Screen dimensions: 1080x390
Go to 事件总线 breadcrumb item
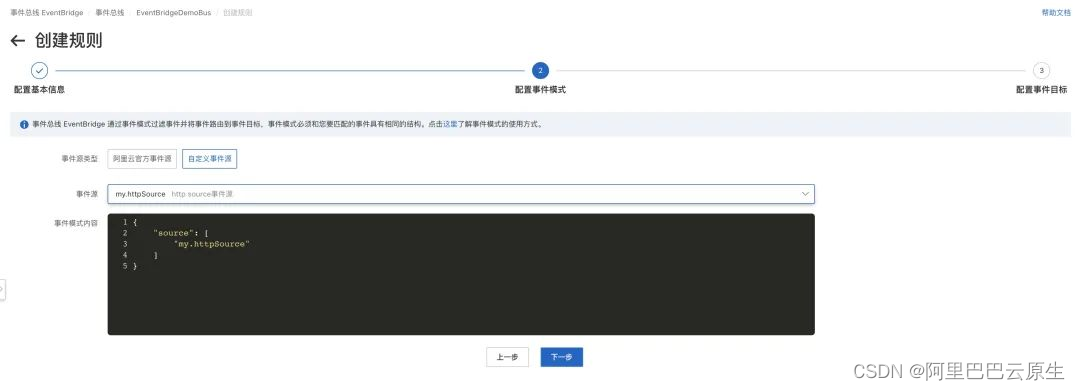point(110,12)
